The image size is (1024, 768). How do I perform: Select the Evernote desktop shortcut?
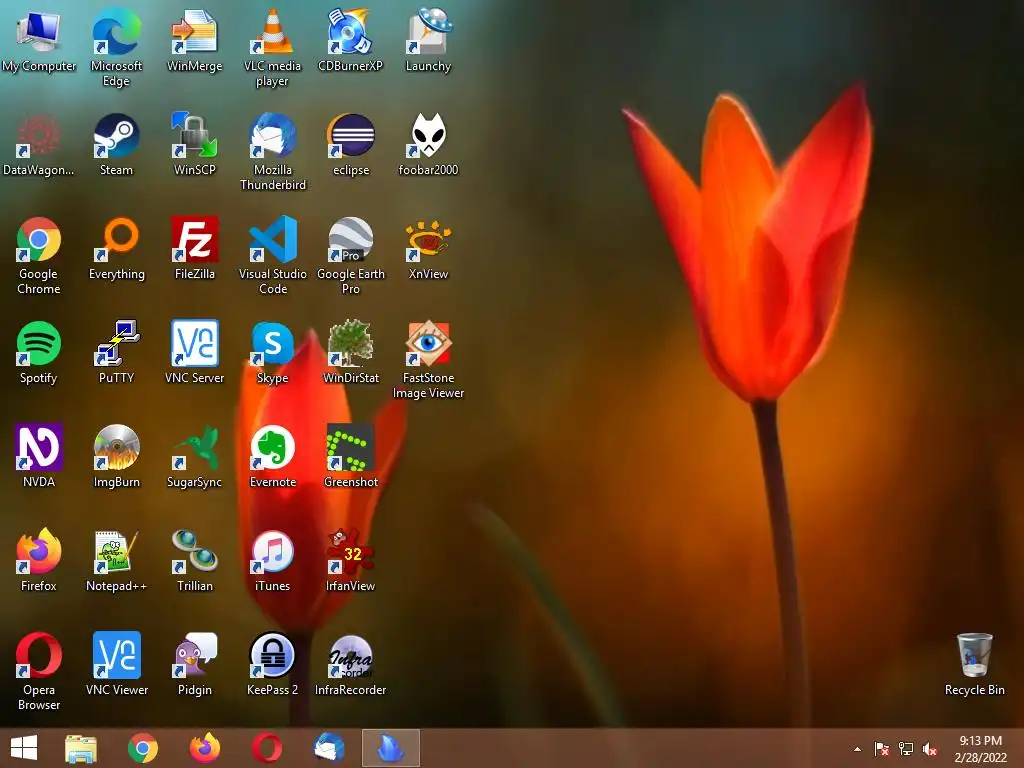(272, 456)
